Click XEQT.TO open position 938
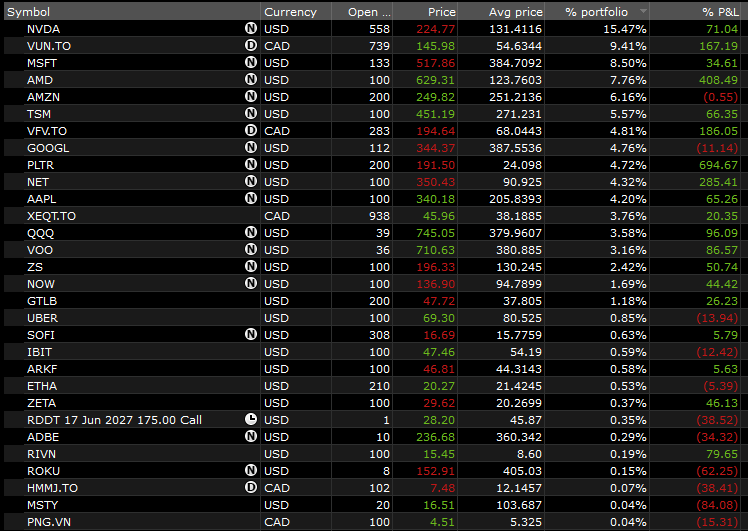The height and width of the screenshot is (531, 748). pyautogui.click(x=379, y=216)
